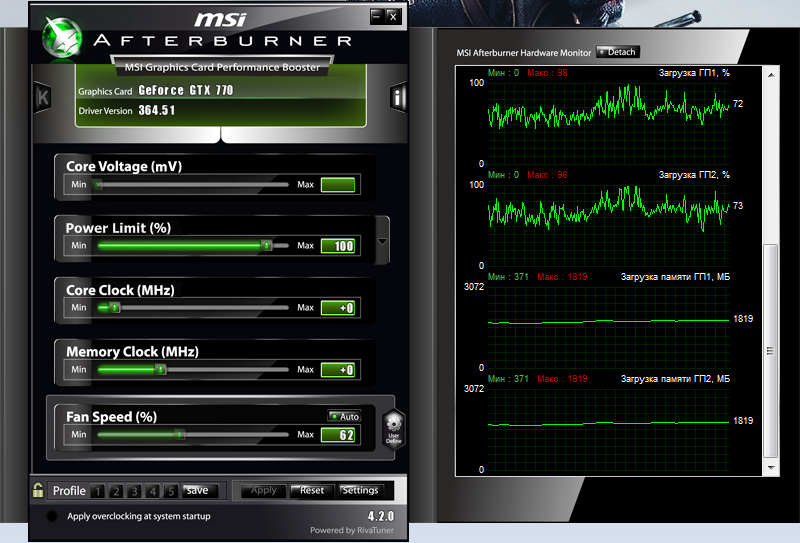Viewport: 800px width, 543px height.
Task: Click the version number 4.2.0
Action: (381, 516)
